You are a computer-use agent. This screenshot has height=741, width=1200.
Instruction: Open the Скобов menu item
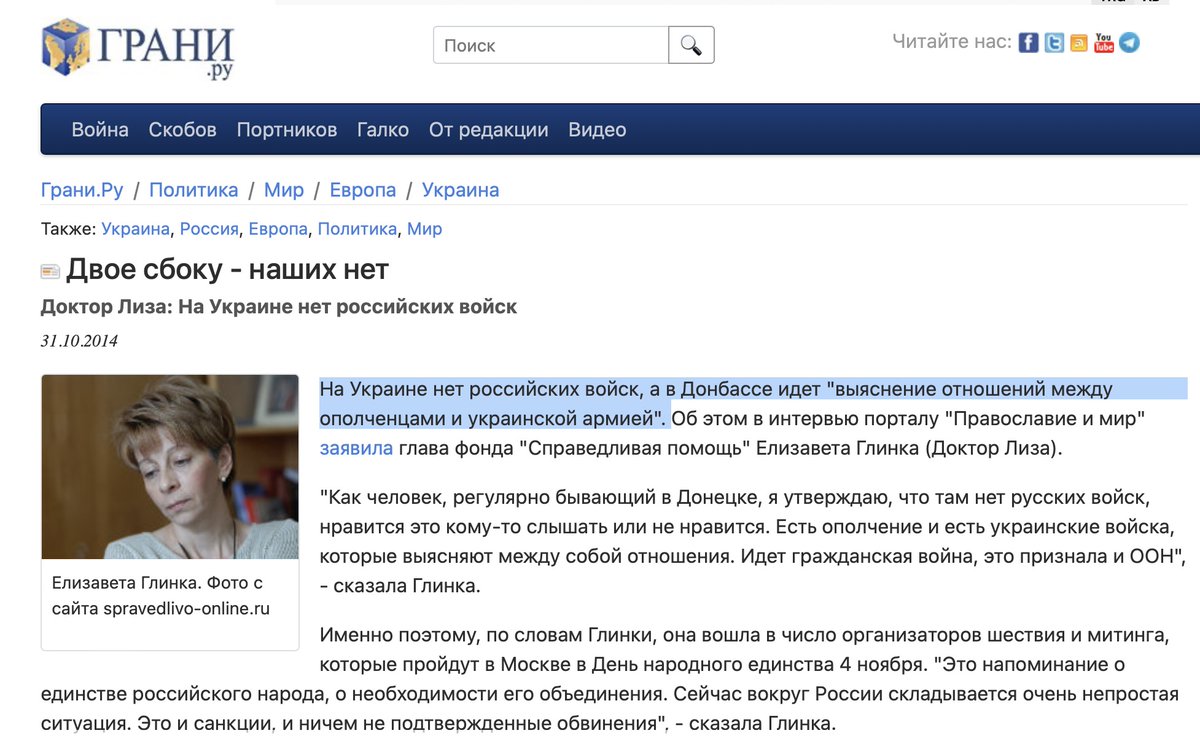point(182,130)
